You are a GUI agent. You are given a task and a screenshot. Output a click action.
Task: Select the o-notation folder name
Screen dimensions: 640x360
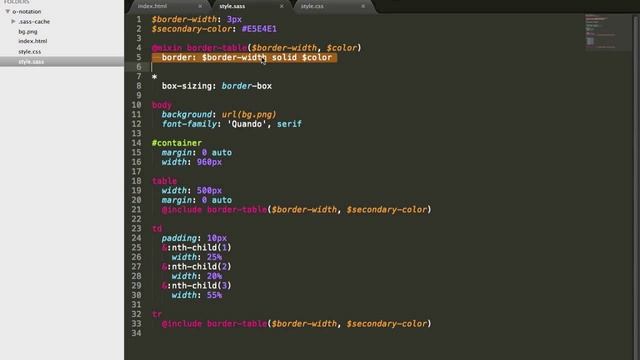[27, 11]
